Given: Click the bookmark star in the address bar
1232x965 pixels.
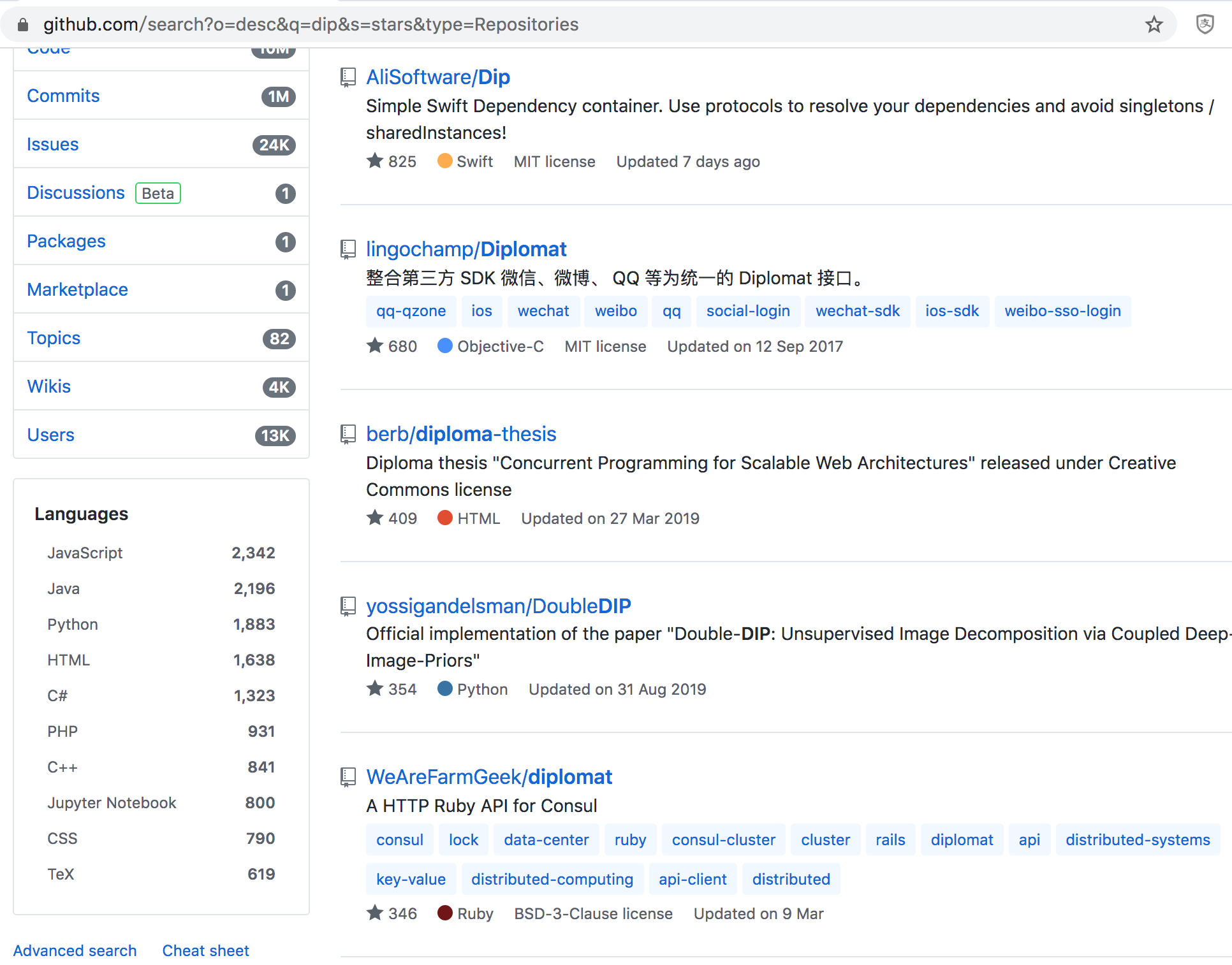Looking at the screenshot, I should [1154, 25].
